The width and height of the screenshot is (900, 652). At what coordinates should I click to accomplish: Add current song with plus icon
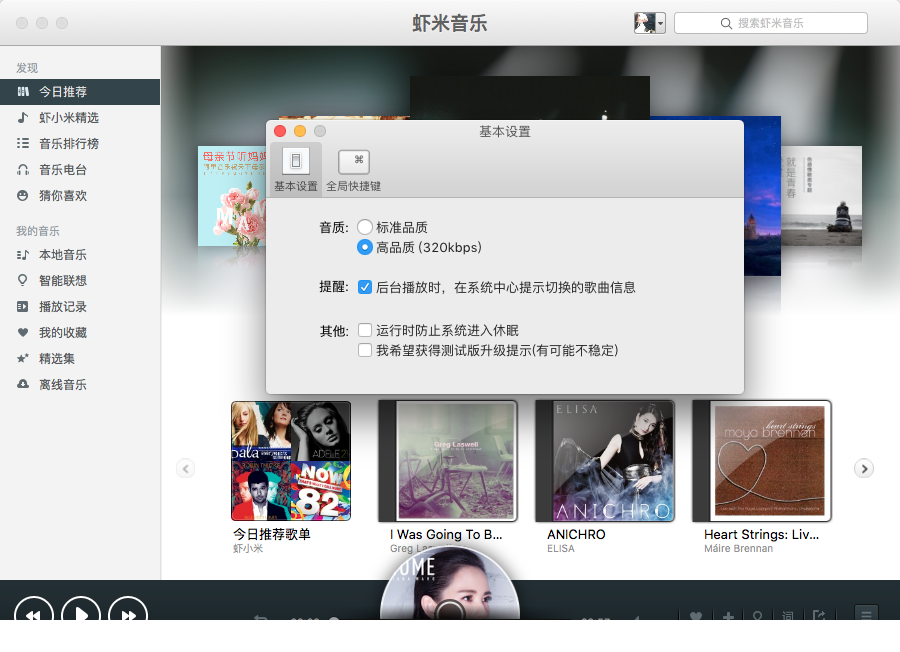pyautogui.click(x=728, y=615)
